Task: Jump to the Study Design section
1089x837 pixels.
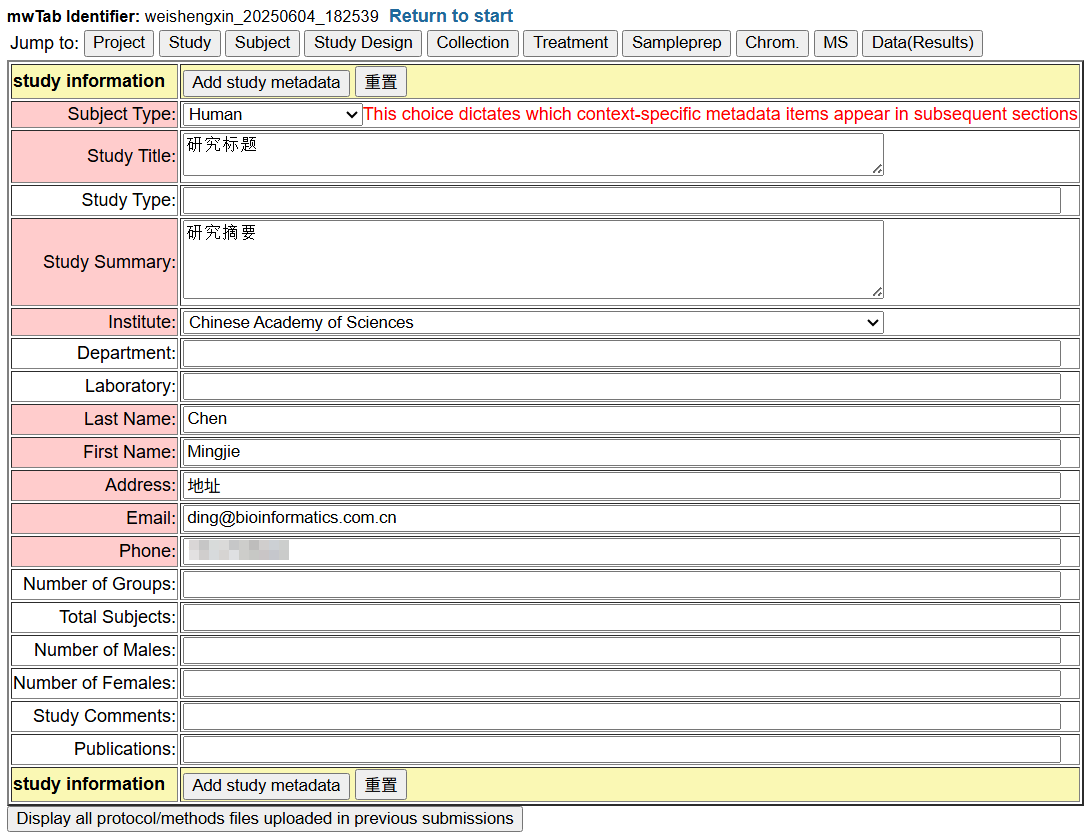Action: (x=363, y=43)
